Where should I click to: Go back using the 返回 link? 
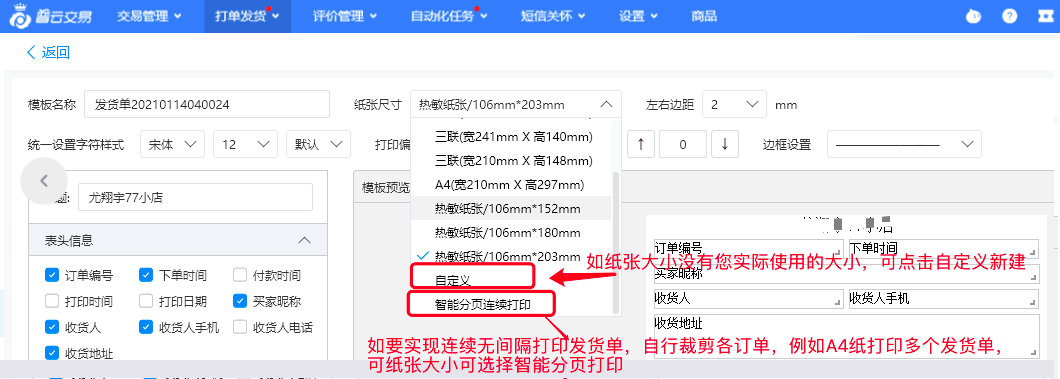[x=48, y=52]
